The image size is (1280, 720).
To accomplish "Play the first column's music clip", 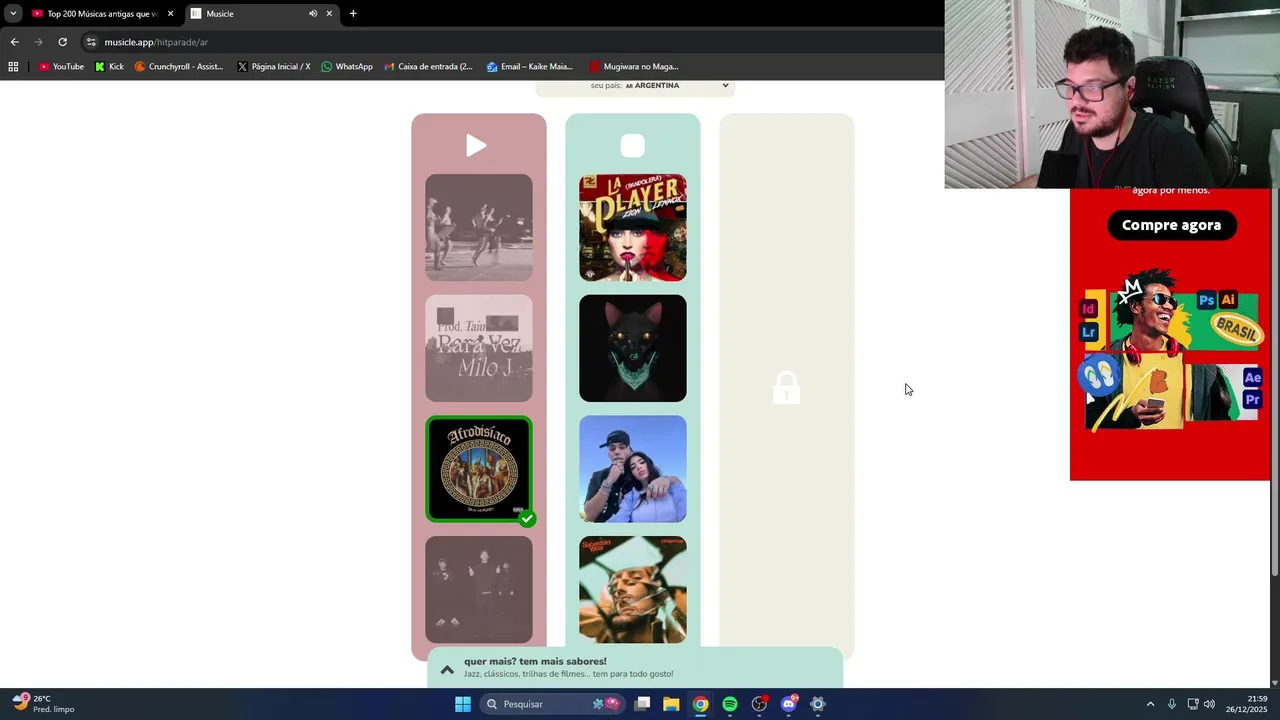I will point(476,146).
